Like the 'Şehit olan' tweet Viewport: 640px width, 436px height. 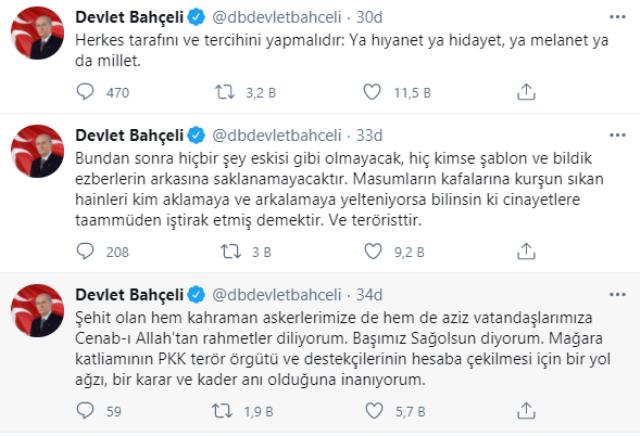[372, 410]
